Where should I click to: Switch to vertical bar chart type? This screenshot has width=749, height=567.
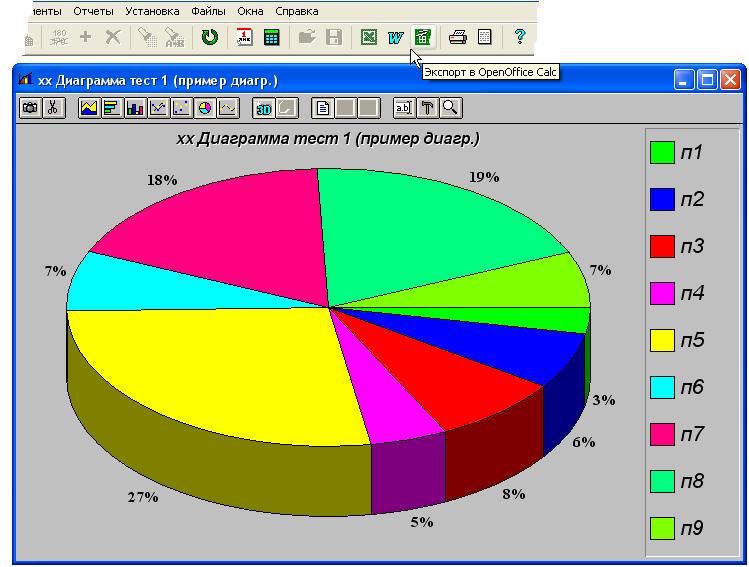tap(135, 108)
